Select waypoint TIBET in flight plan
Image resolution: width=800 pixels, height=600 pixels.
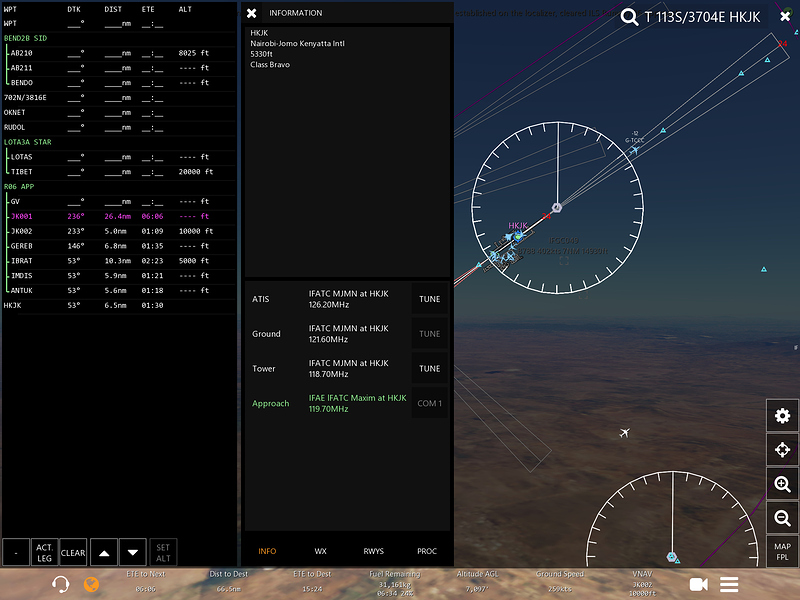click(x=119, y=172)
